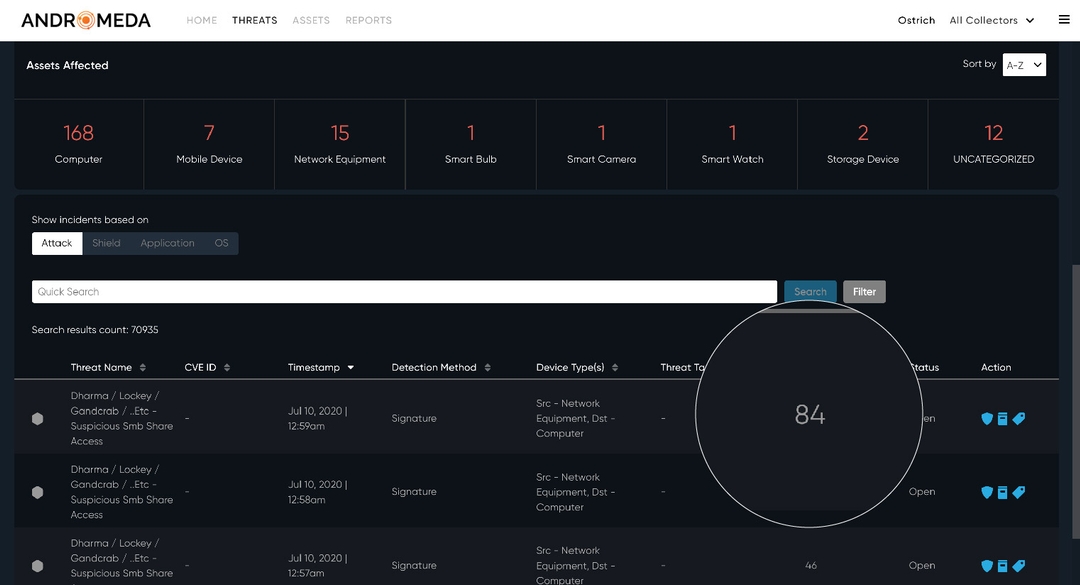Select the Application incidents filter
1080x585 pixels.
click(167, 243)
